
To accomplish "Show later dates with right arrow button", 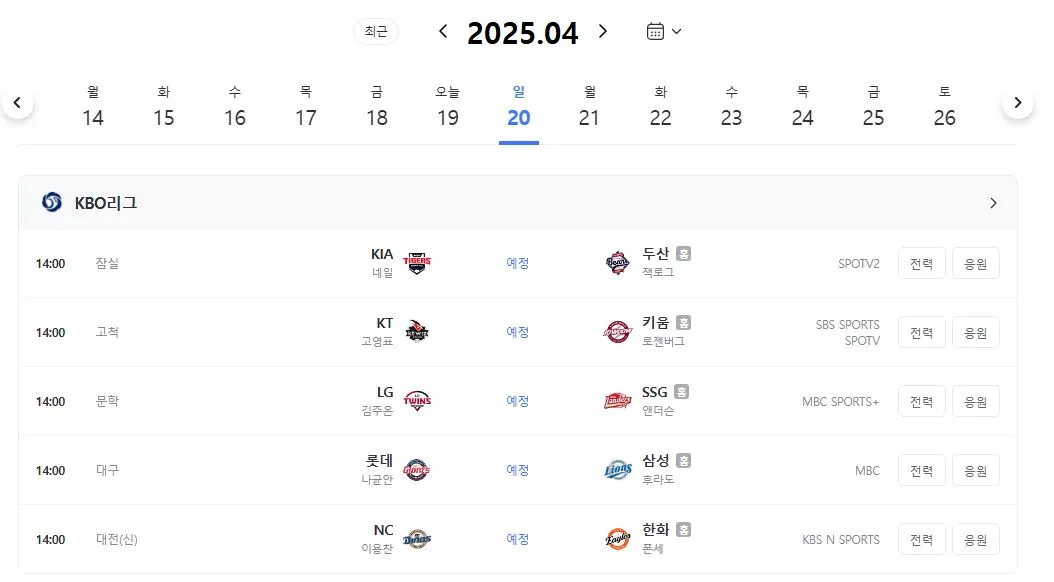I will [1018, 103].
